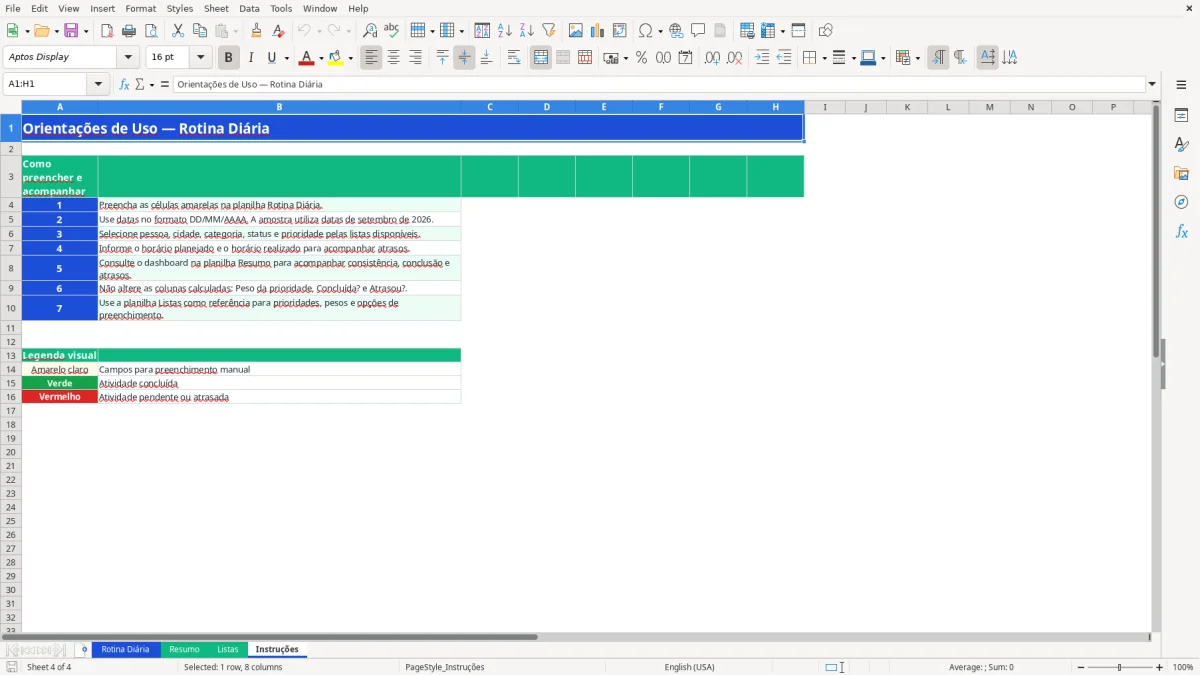Toggle Bold formatting
Viewport: 1200px width, 675px height.
pos(229,58)
